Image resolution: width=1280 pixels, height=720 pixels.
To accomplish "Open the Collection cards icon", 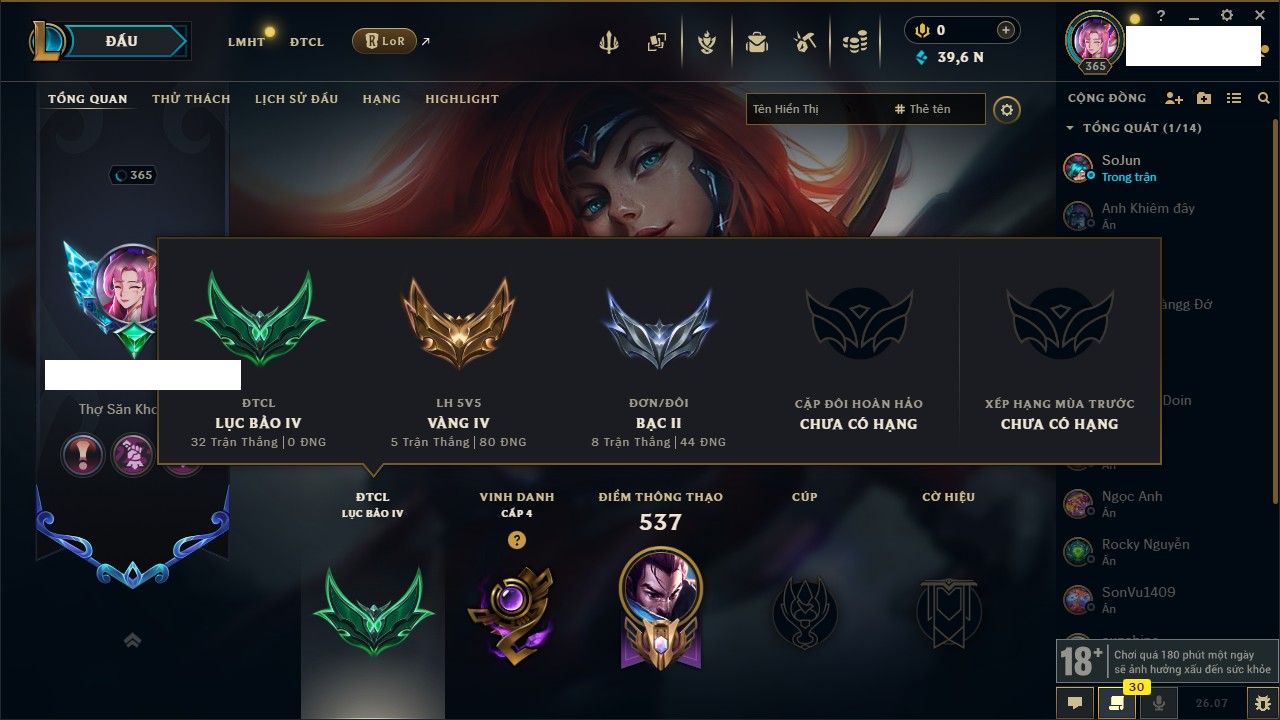I will coord(656,42).
